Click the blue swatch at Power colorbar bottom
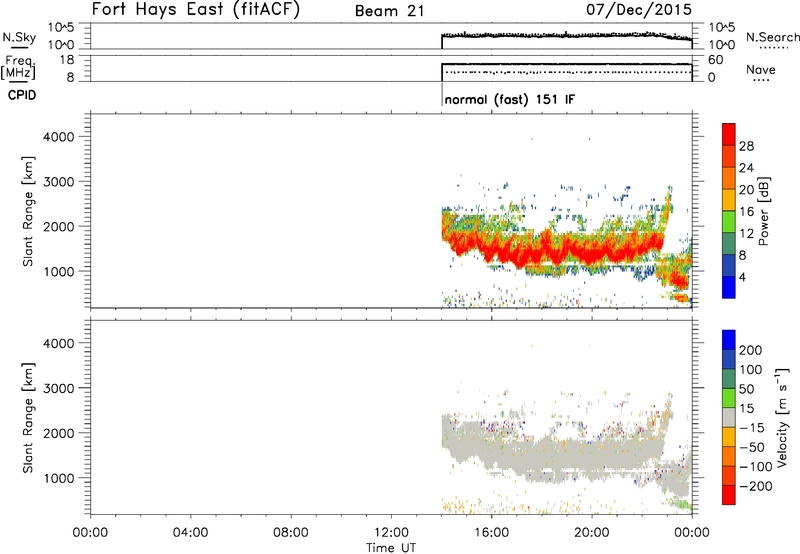 (729, 287)
